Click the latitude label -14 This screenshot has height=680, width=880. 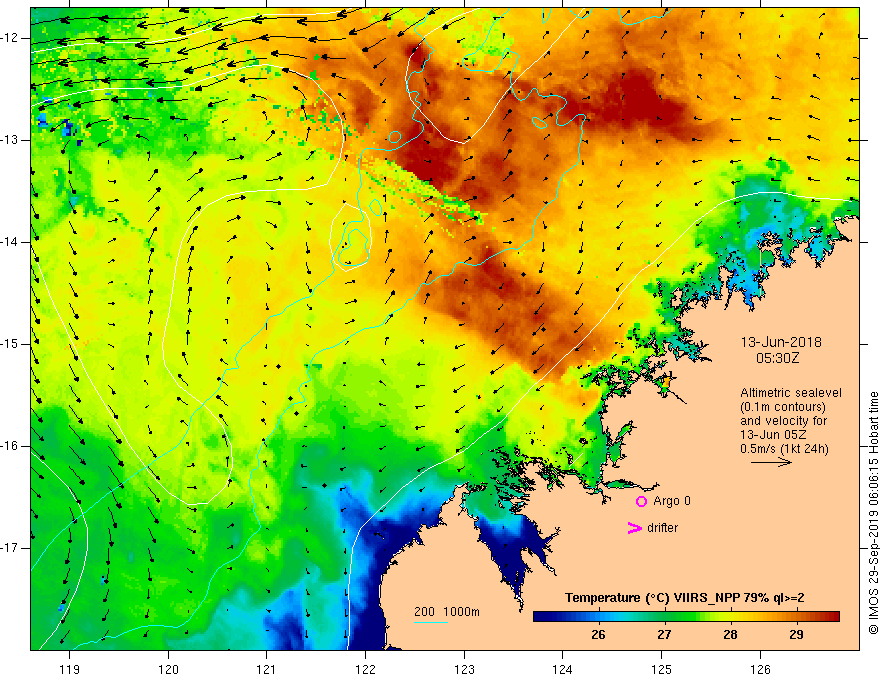point(10,242)
